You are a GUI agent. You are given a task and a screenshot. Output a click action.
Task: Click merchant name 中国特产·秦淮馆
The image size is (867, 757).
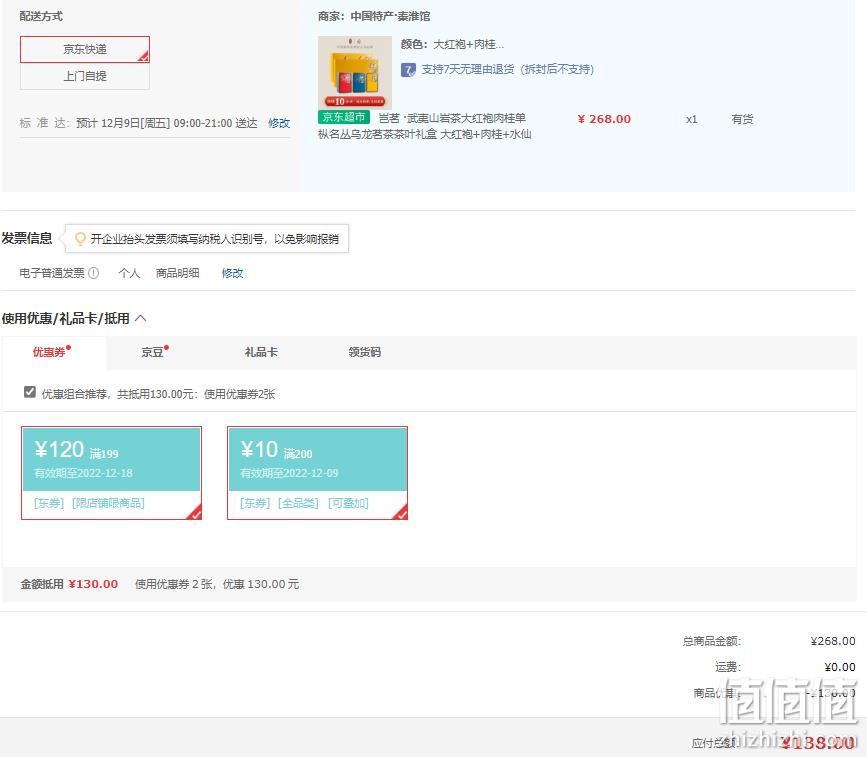[390, 16]
